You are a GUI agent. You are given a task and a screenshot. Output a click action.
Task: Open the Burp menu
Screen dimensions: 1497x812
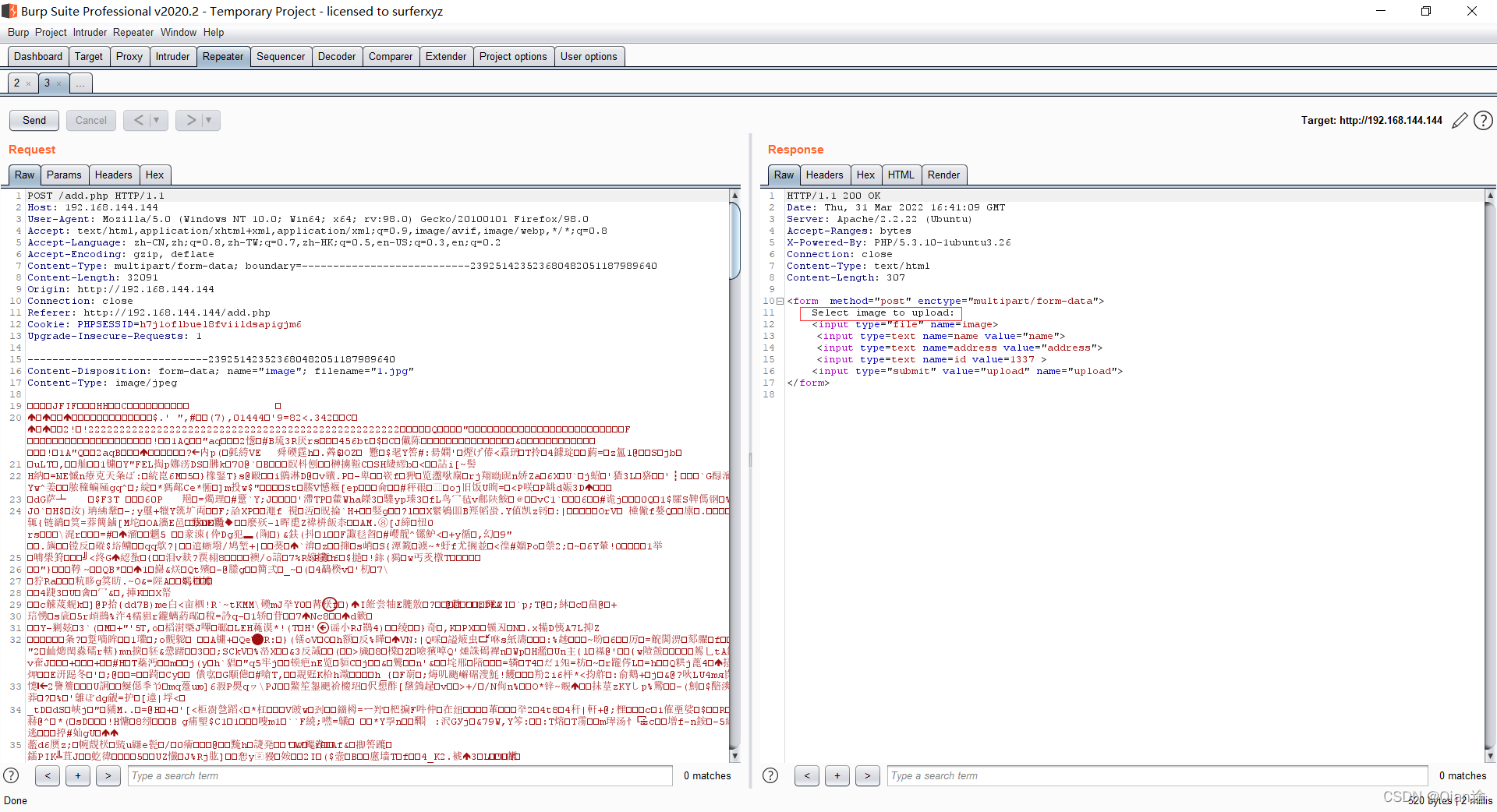click(18, 32)
